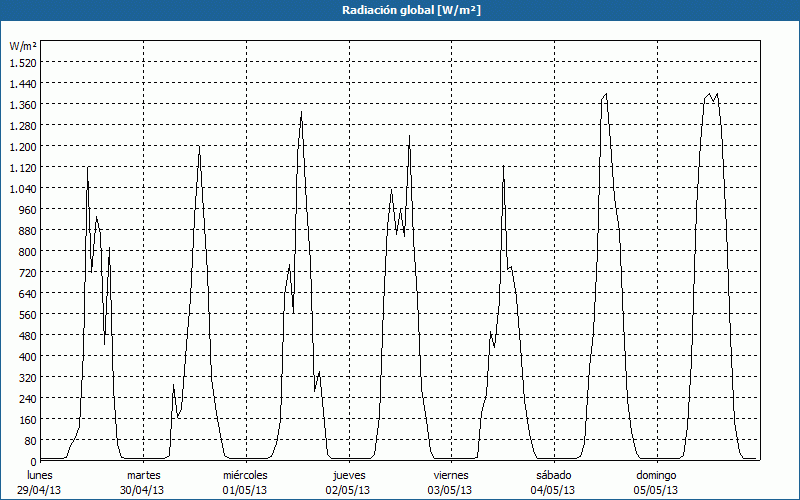Click the 80 y-axis tick label
The image size is (800, 500).
tap(29, 440)
